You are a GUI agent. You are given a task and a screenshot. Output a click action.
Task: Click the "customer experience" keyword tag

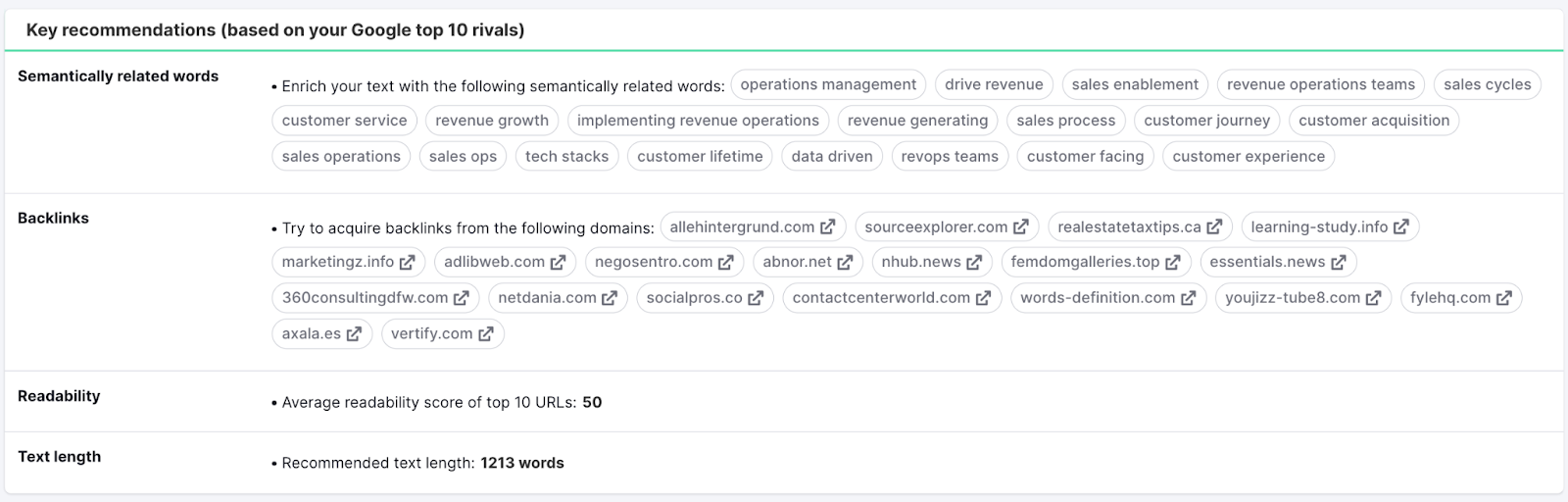click(x=1248, y=157)
